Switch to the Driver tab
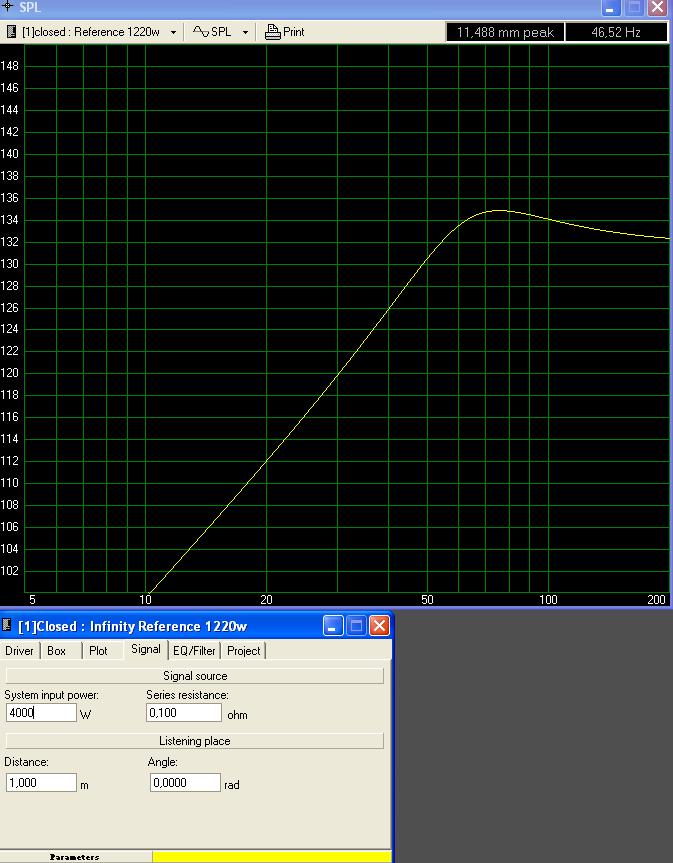 (19, 651)
